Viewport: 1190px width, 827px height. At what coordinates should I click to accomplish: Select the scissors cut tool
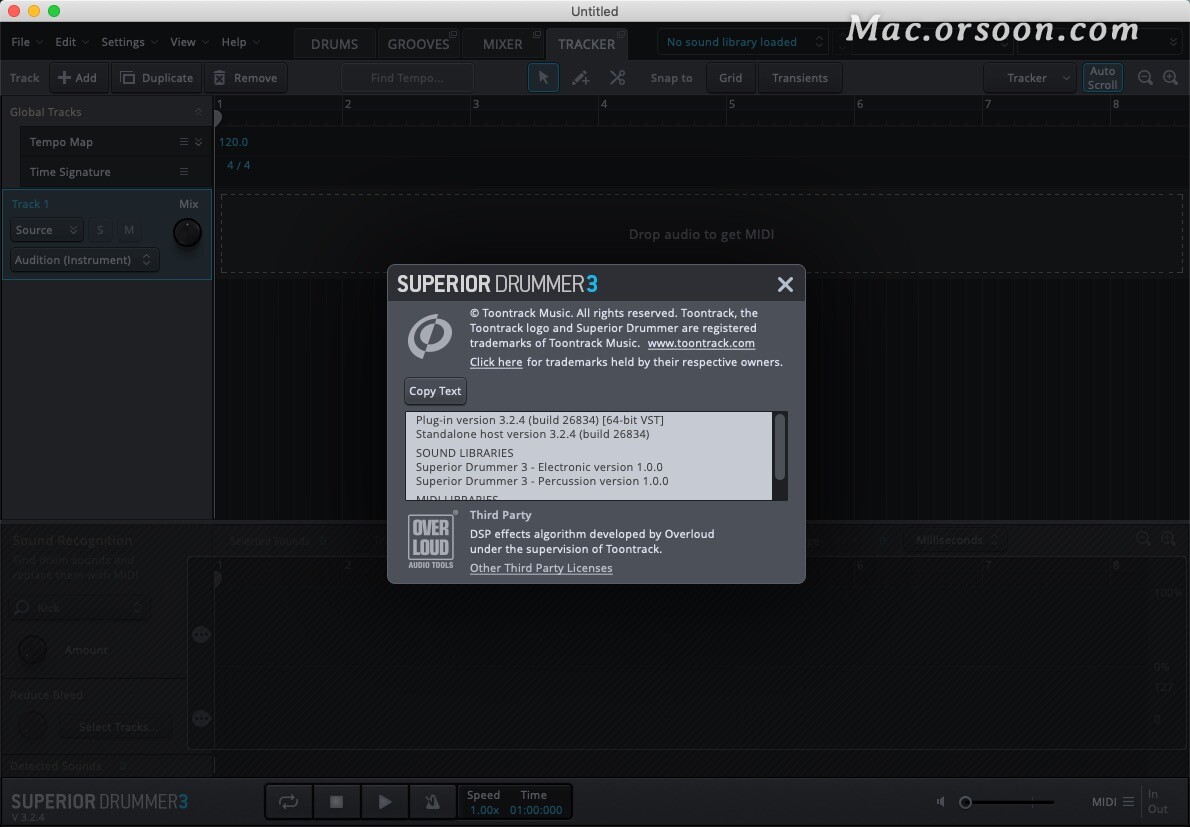(x=617, y=77)
